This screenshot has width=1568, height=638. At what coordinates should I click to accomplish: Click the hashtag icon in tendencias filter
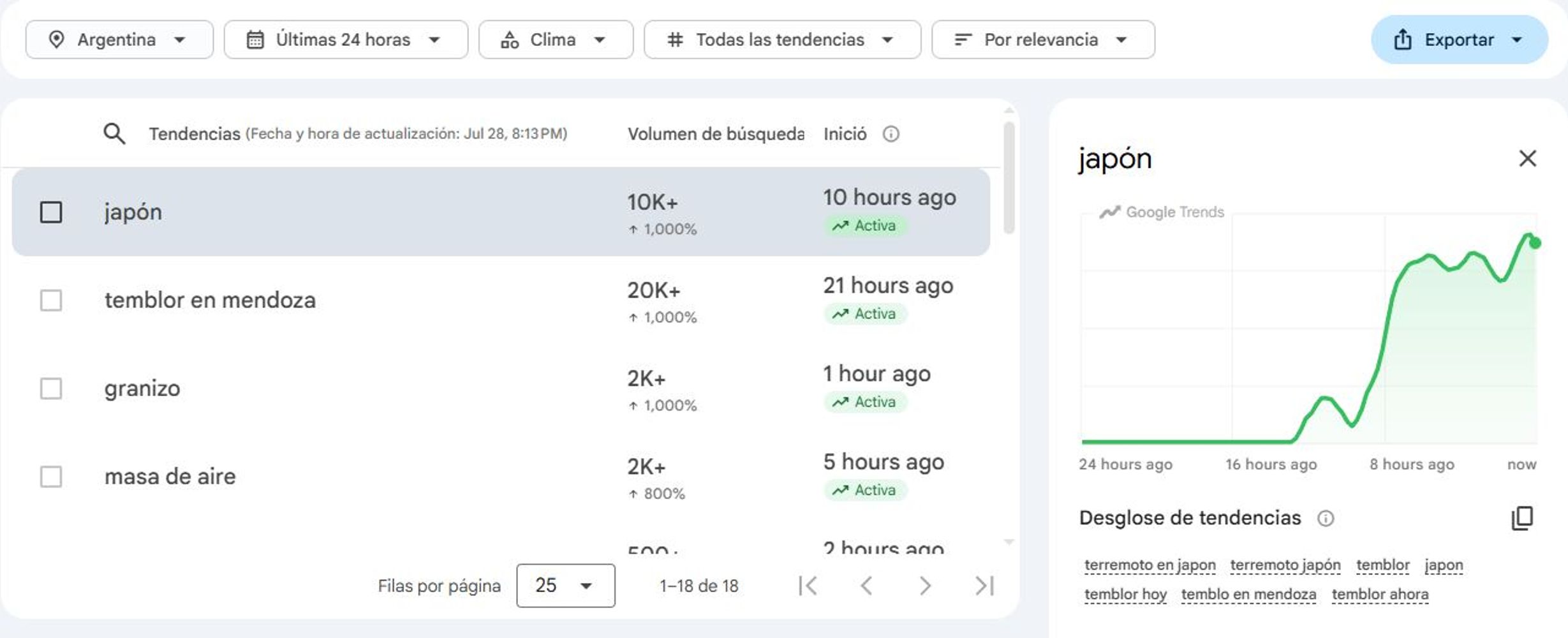coord(675,40)
